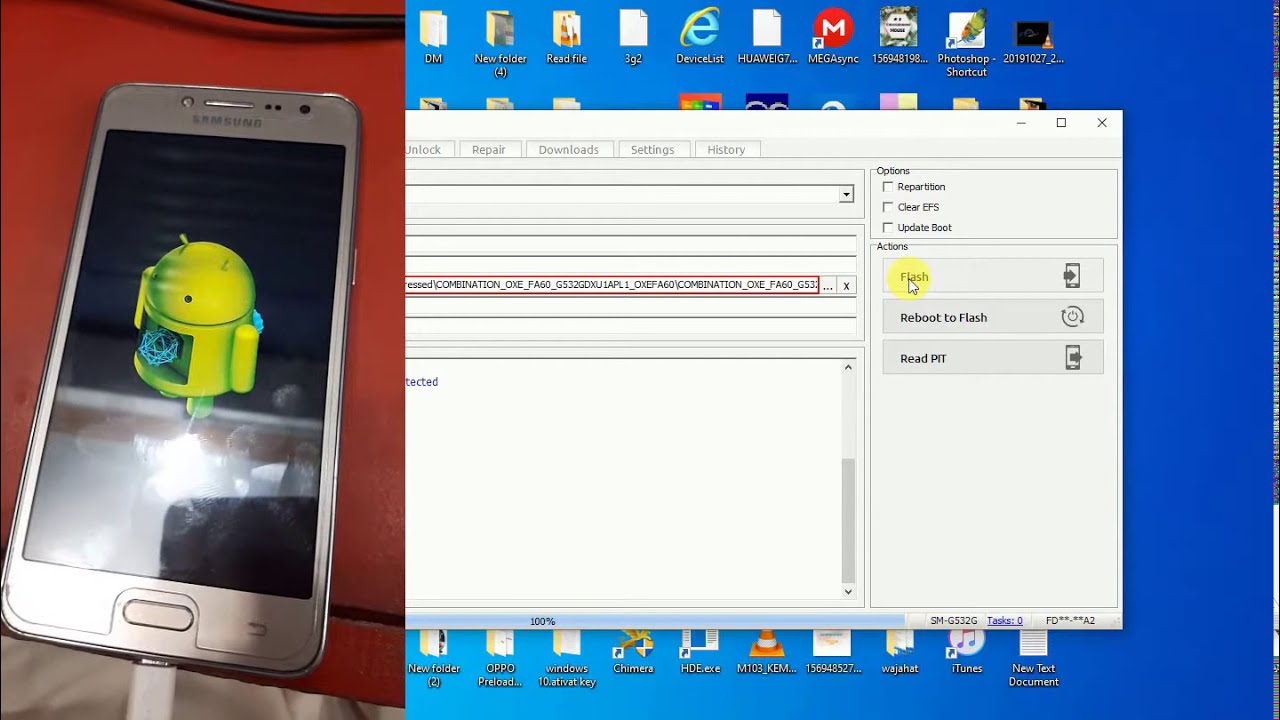Click the Flash action button

[992, 276]
